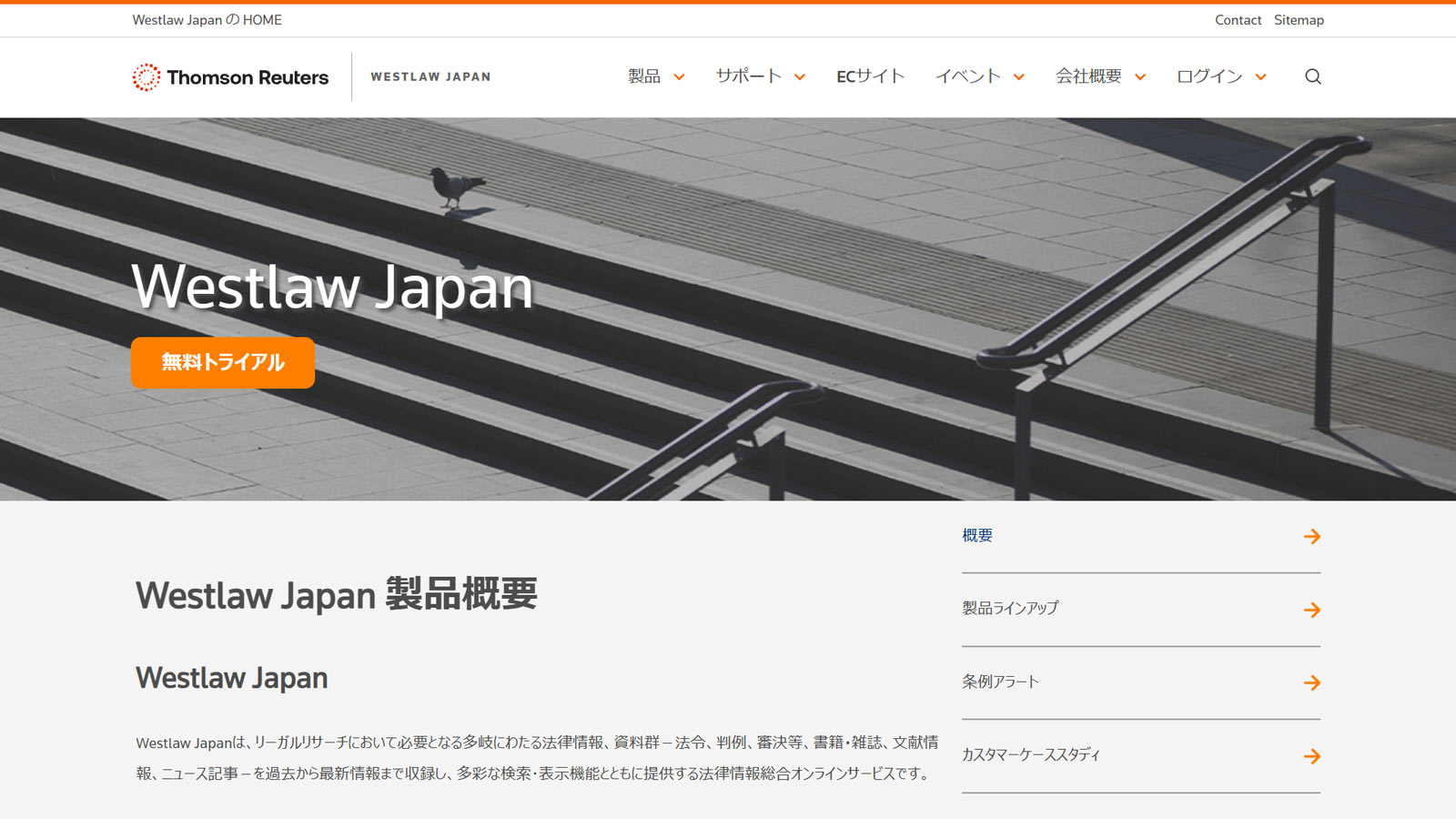Expand the 製品 dropdown chevron
Viewport: 1456px width, 819px height.
[x=679, y=77]
